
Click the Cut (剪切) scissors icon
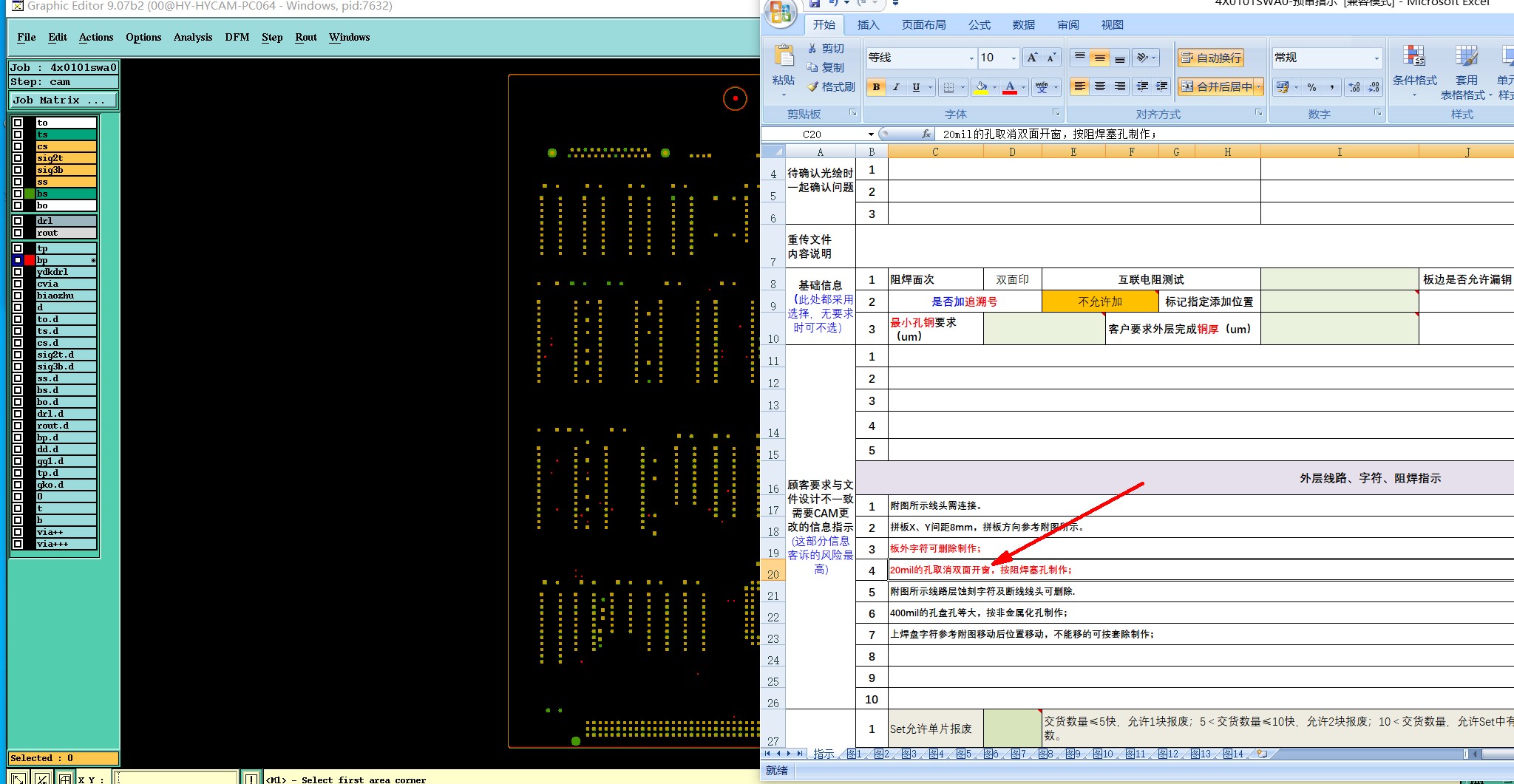(x=812, y=48)
